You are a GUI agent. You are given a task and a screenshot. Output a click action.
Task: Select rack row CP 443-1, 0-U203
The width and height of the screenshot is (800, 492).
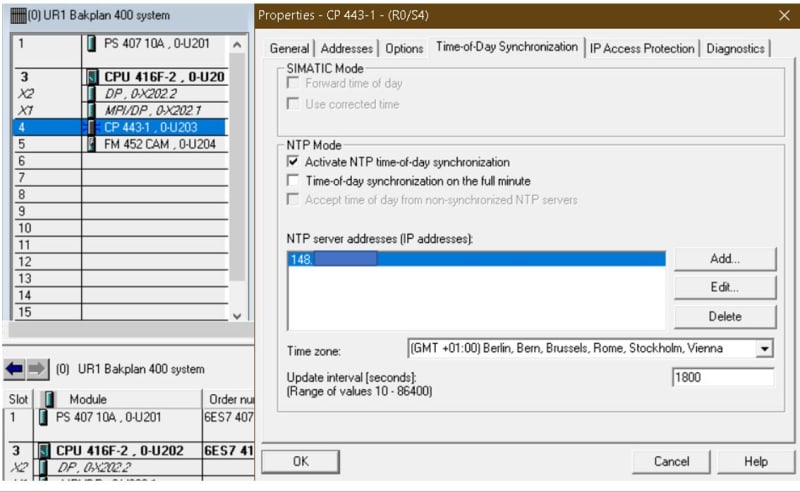tap(120, 127)
